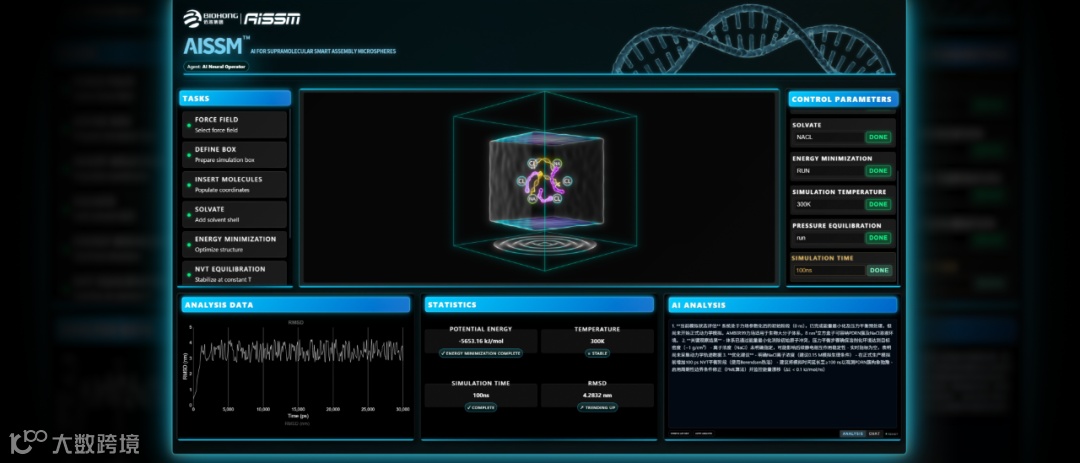
Task: Click the Solvate NACL input field
Action: click(829, 137)
